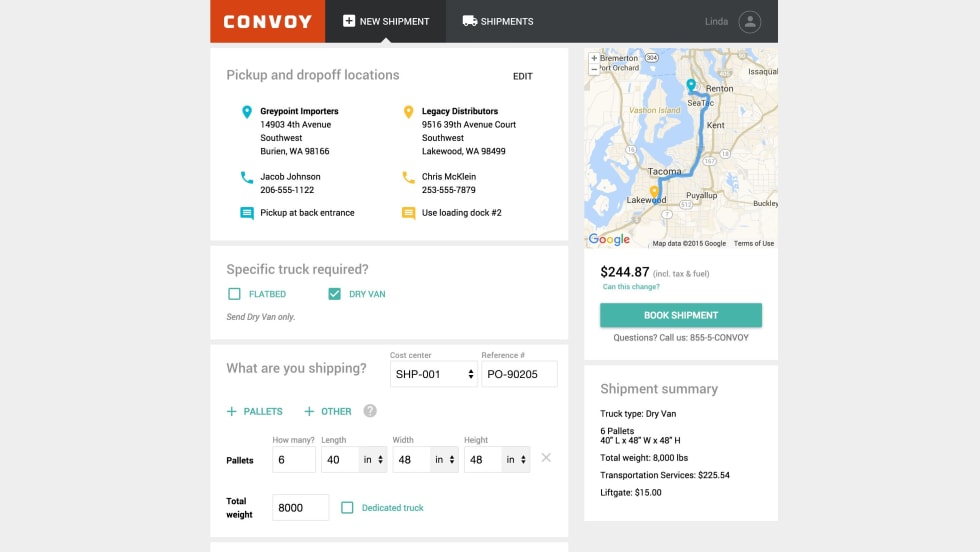980x552 pixels.
Task: Click the Linda user avatar icon
Action: click(x=749, y=22)
